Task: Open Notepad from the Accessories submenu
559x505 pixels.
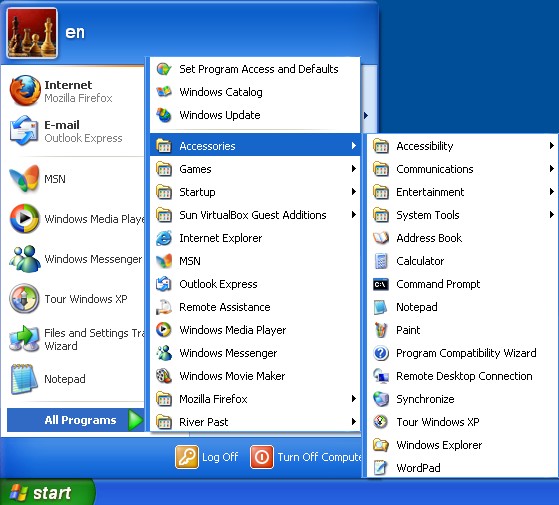Action: 462,307
